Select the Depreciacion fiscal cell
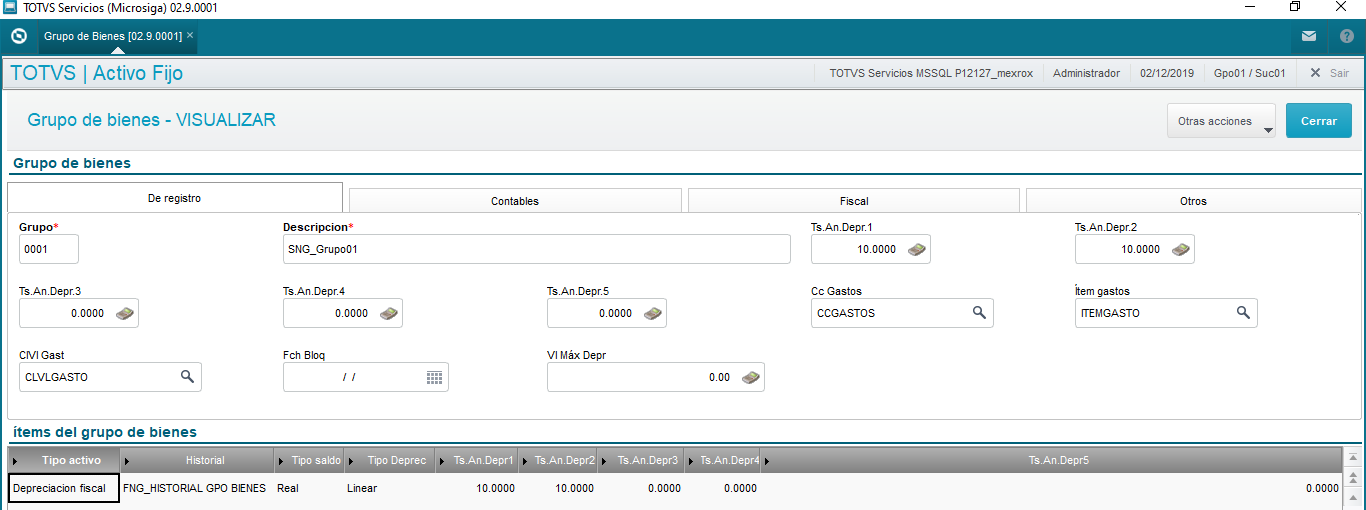The image size is (1366, 510). [64, 488]
